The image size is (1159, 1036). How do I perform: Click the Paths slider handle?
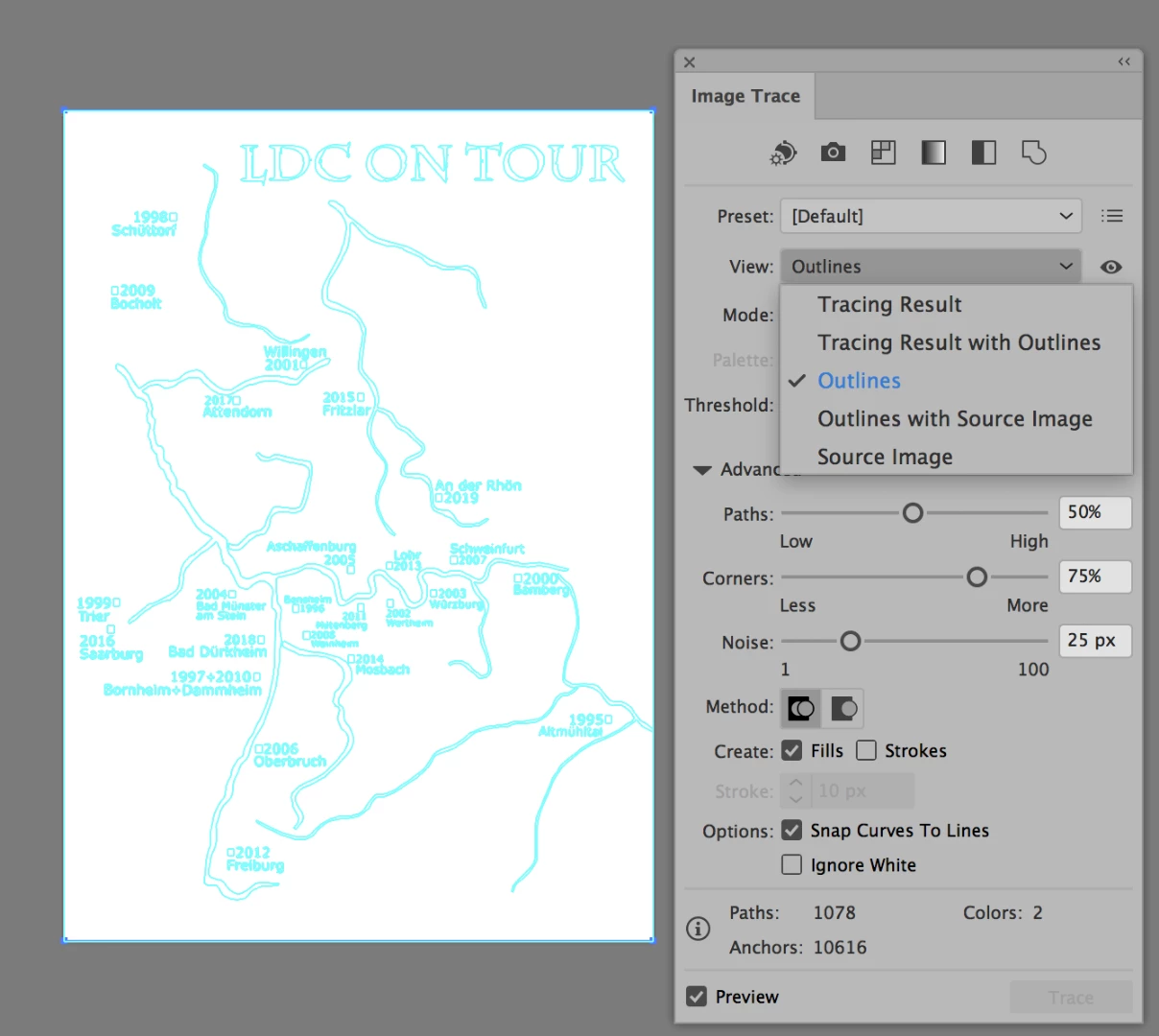coord(912,513)
